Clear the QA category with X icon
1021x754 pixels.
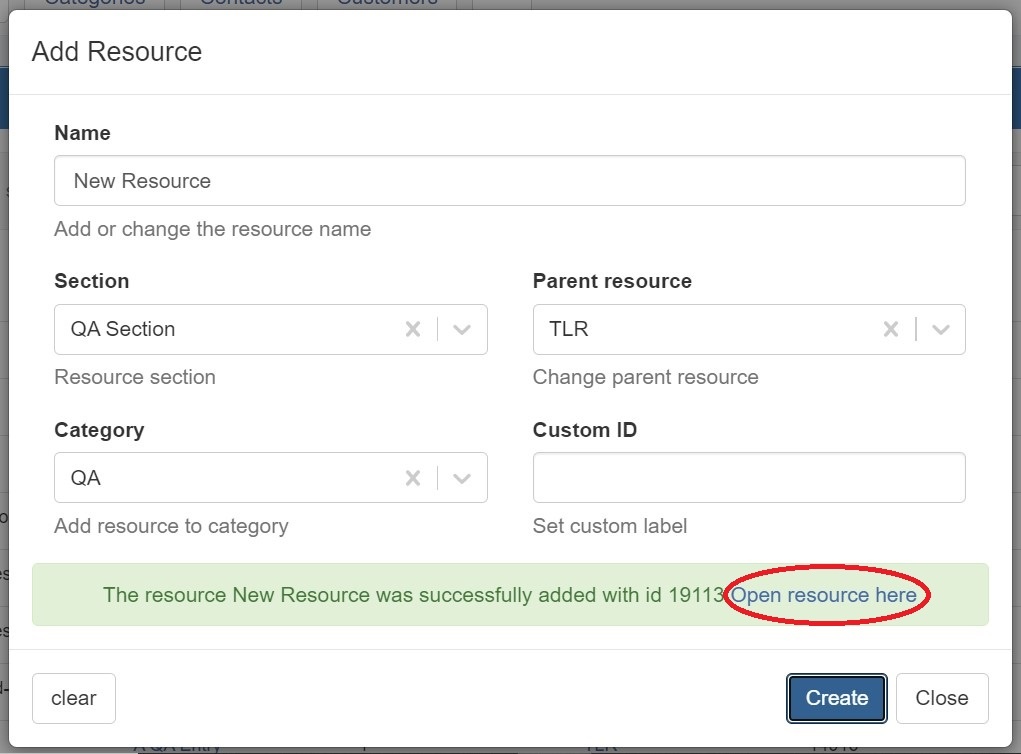[x=412, y=478]
